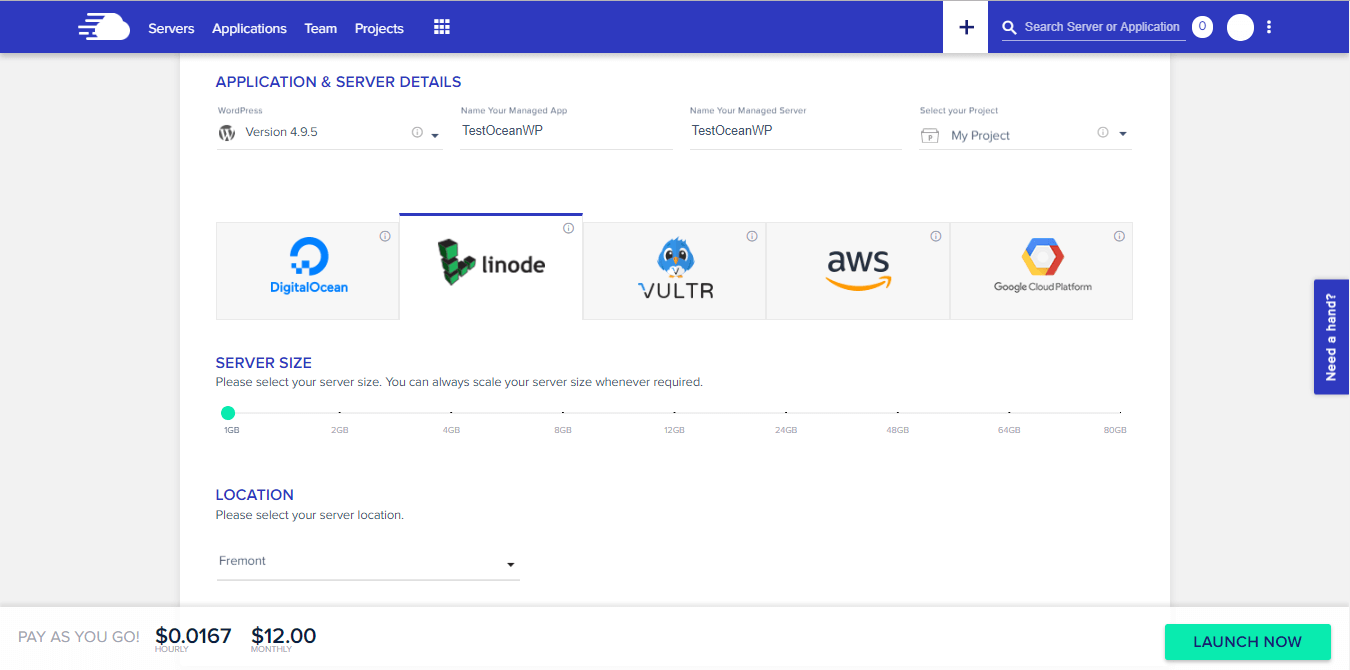Set server size to 2GB on slider
Viewport: 1350px width, 670px height.
point(340,413)
